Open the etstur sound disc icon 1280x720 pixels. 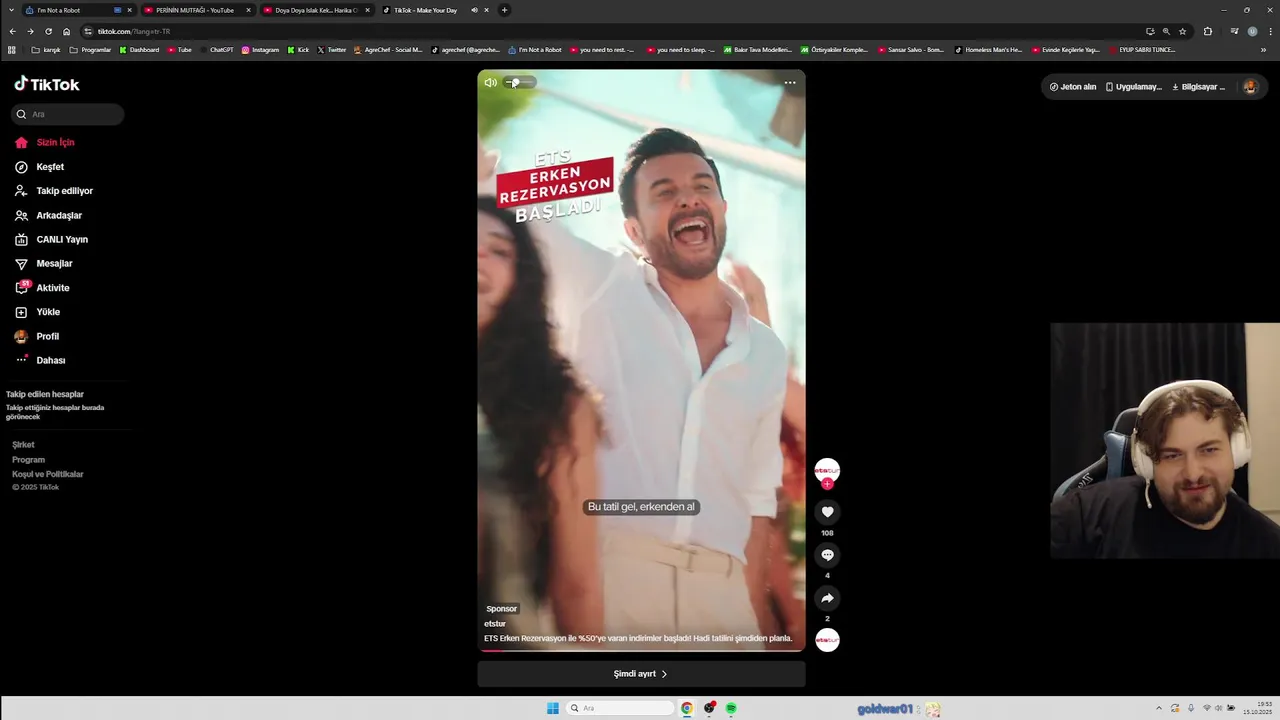tap(827, 639)
